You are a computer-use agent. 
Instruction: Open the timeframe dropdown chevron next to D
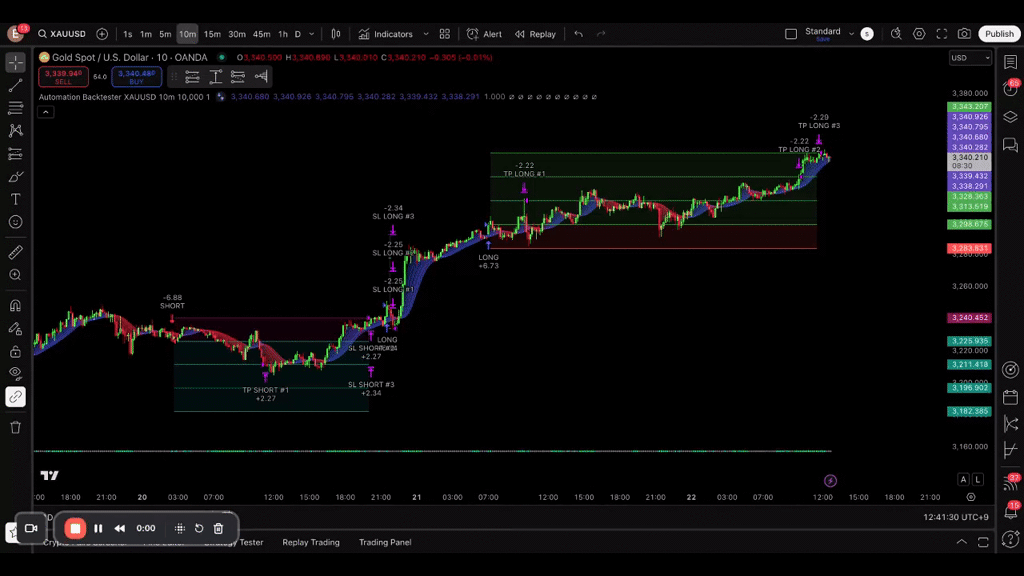pos(310,33)
